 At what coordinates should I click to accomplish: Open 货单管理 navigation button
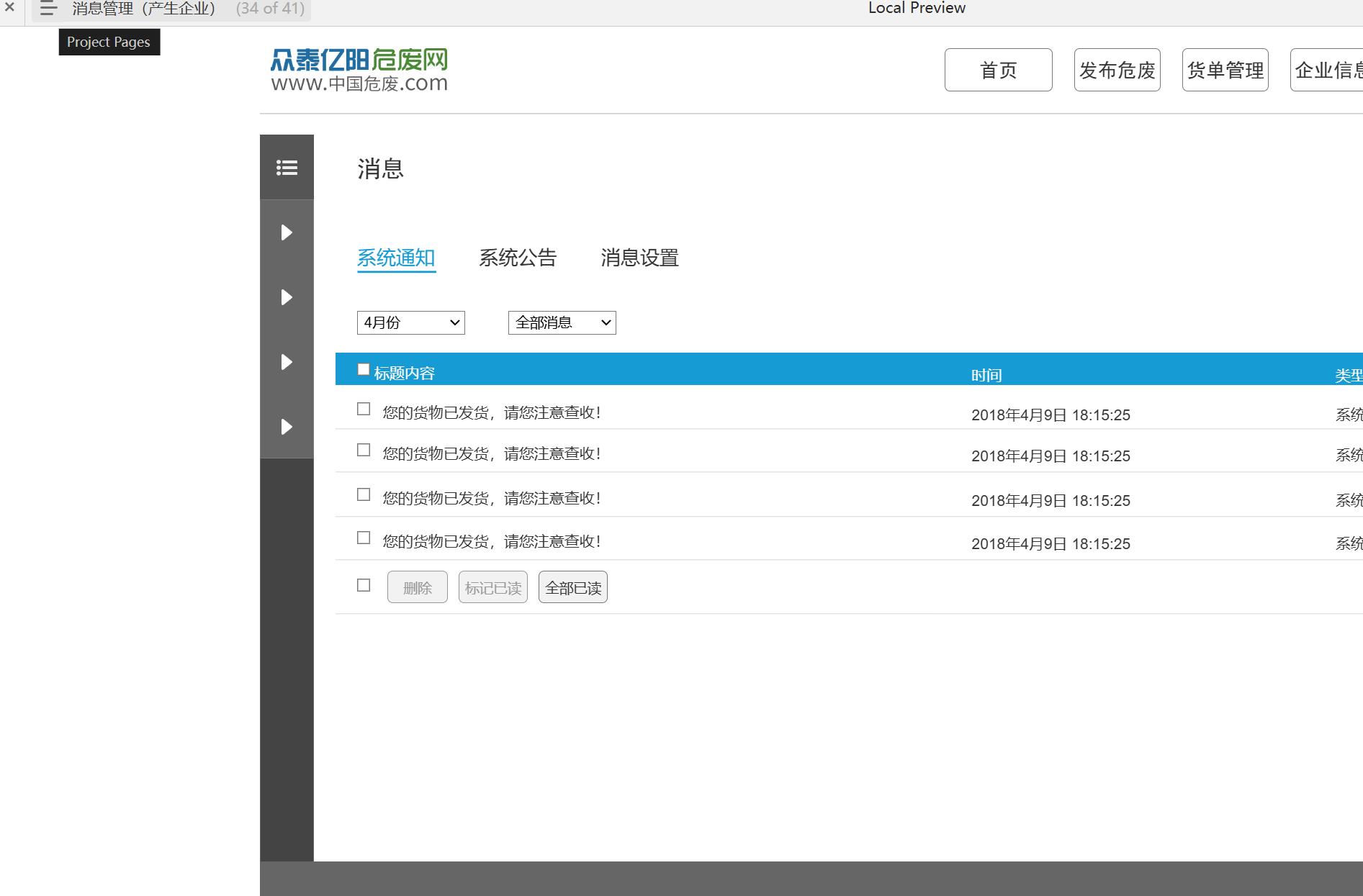pos(1225,70)
